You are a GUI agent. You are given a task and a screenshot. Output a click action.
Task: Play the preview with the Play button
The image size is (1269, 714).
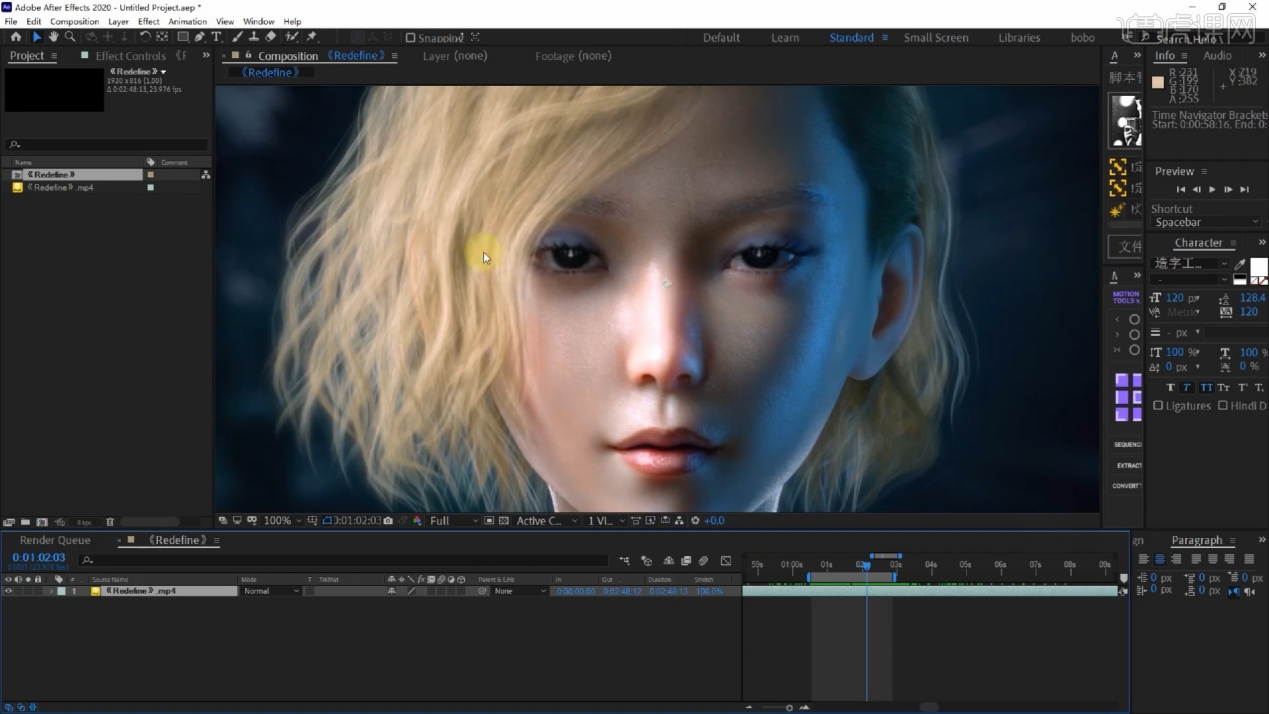[x=1212, y=189]
